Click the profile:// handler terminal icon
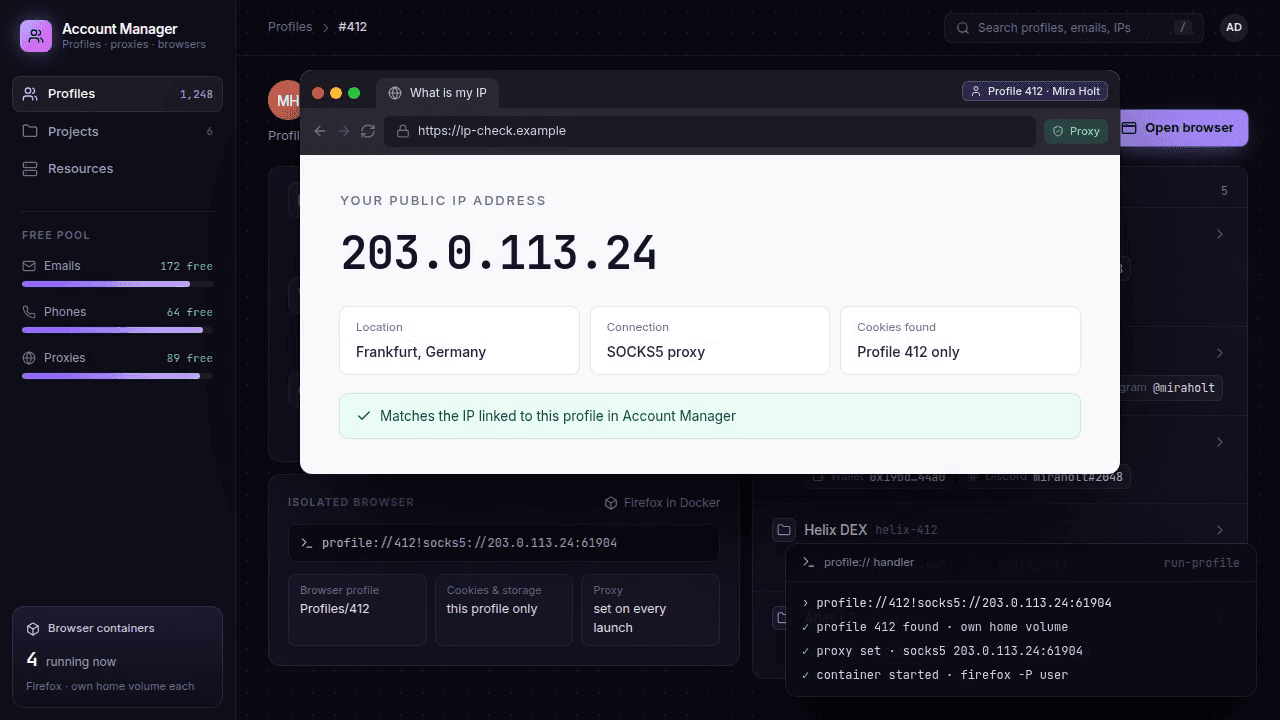This screenshot has height=720, width=1280. (x=809, y=563)
